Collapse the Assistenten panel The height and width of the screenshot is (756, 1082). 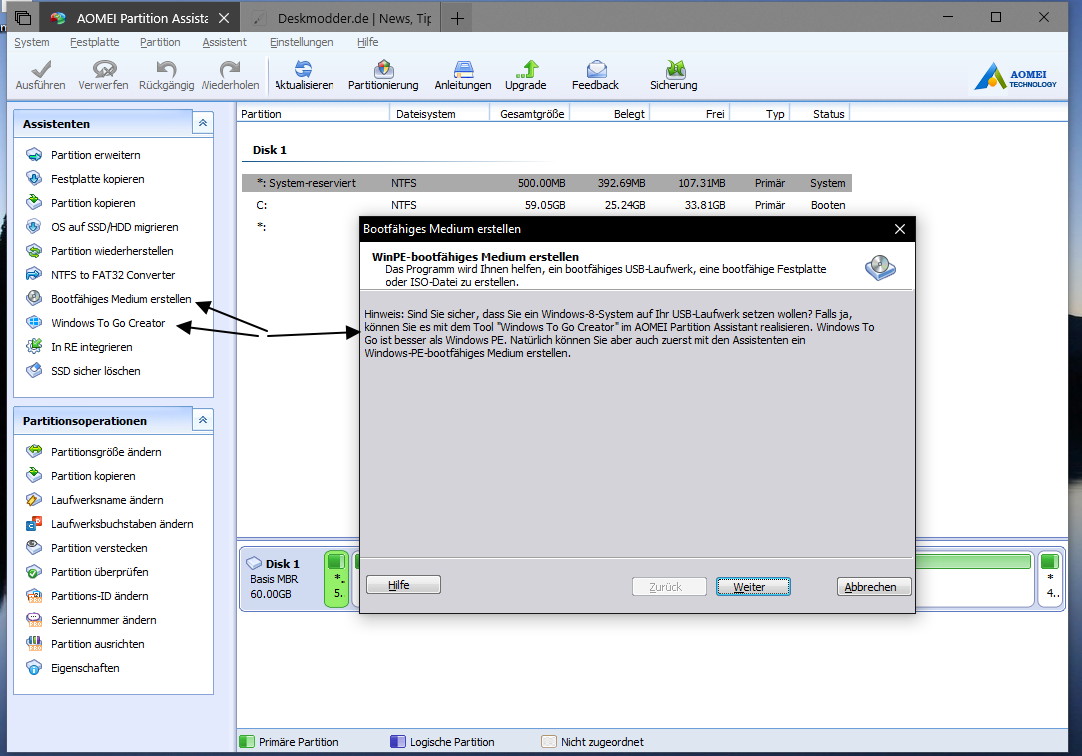(203, 123)
